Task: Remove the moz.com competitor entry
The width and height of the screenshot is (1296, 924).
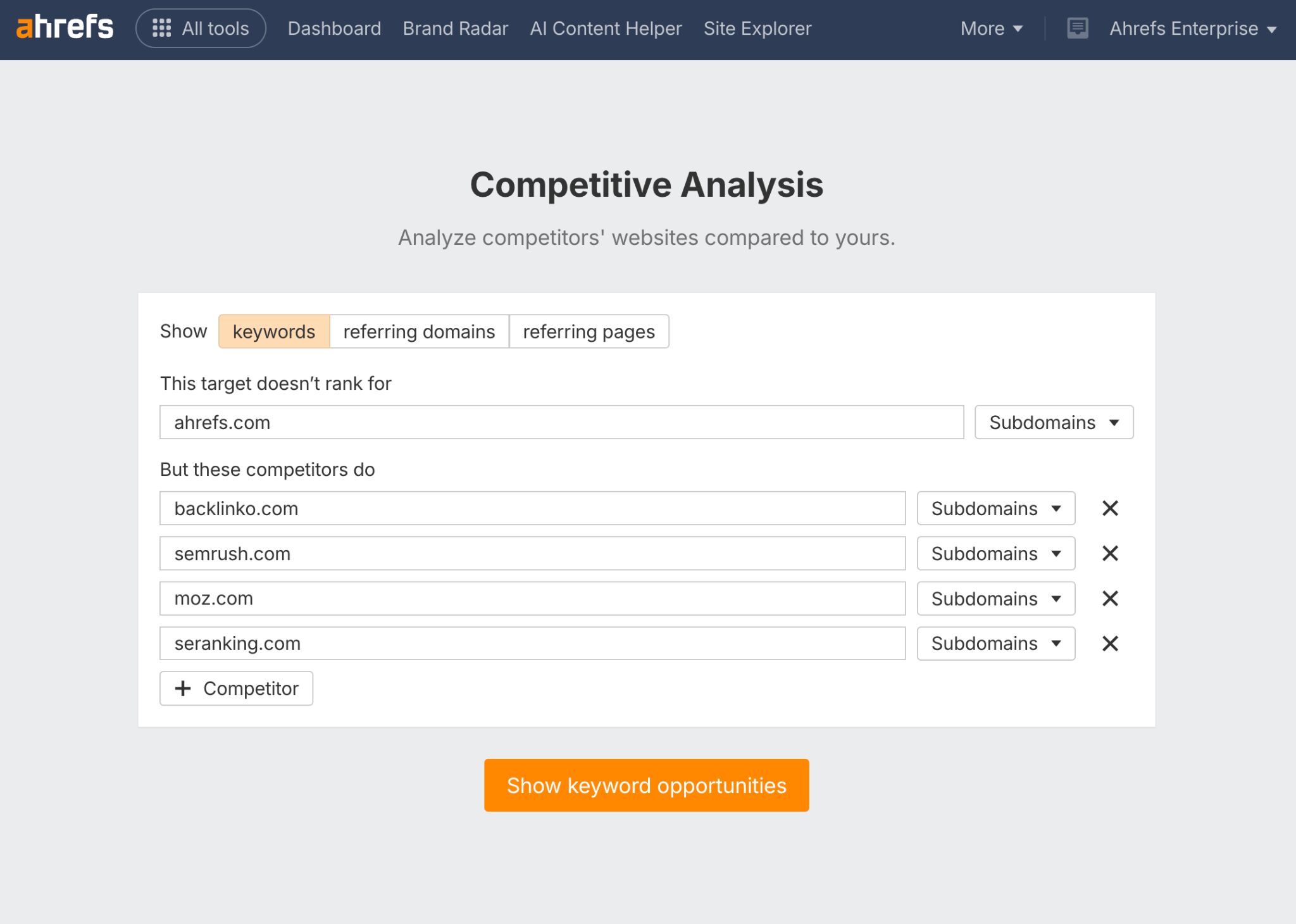Action: coord(1109,598)
